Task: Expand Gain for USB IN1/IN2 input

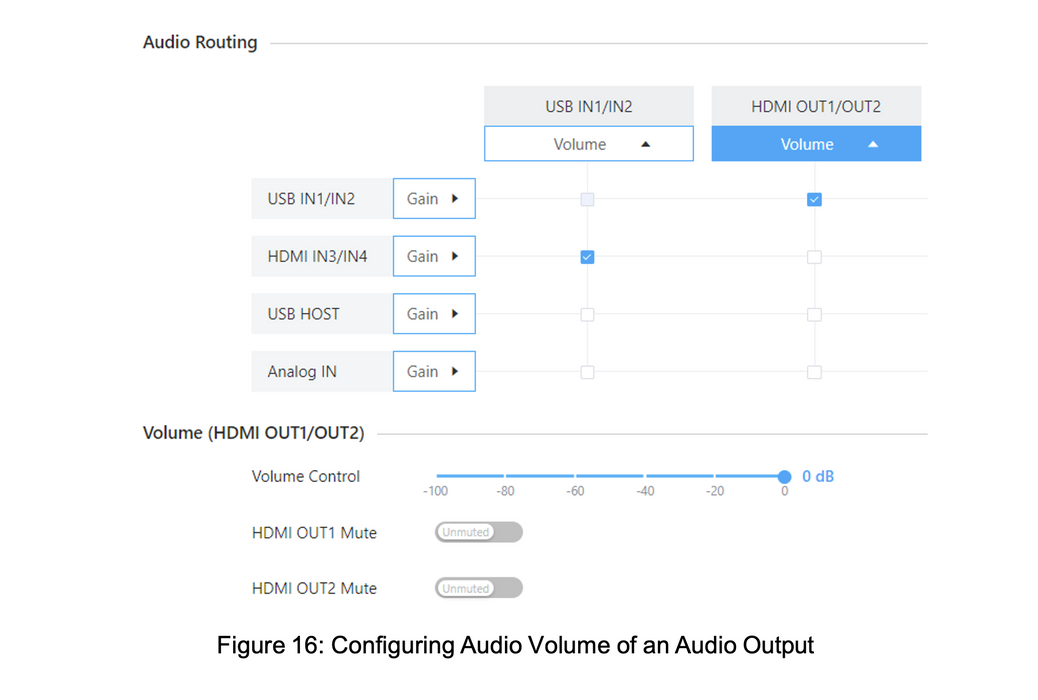Action: [x=433, y=199]
